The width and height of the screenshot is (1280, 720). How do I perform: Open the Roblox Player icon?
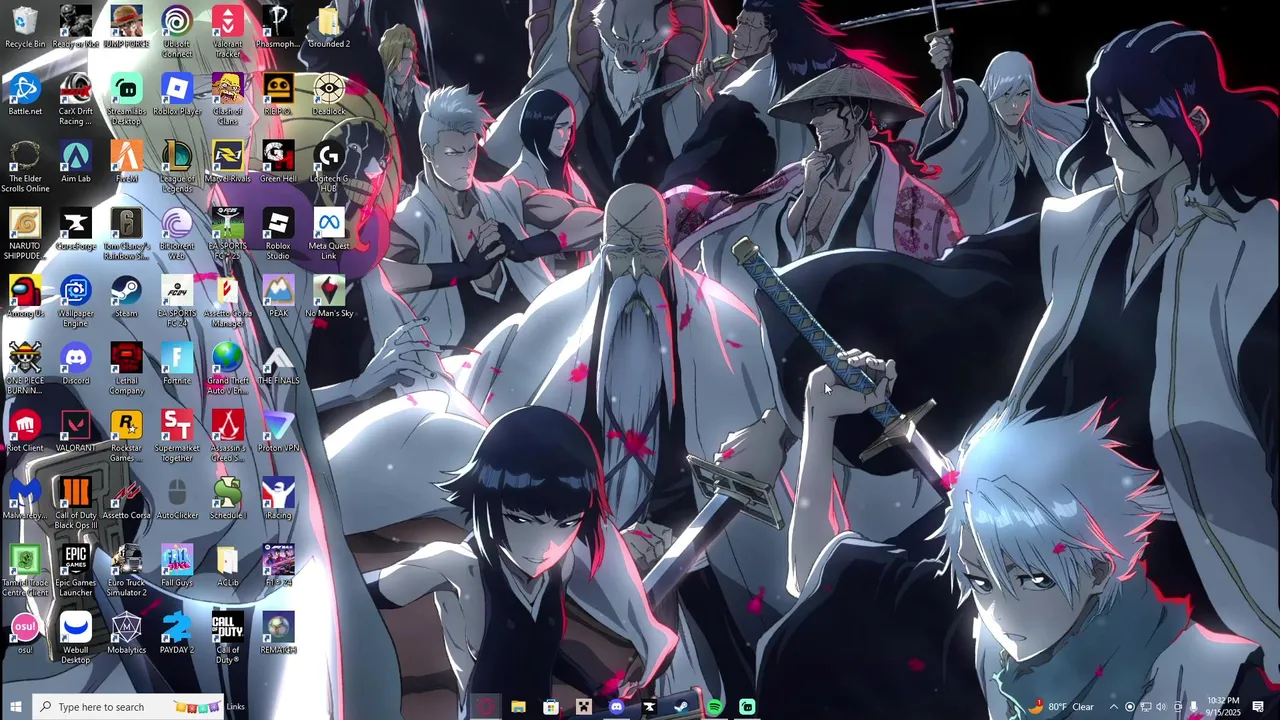click(x=177, y=95)
